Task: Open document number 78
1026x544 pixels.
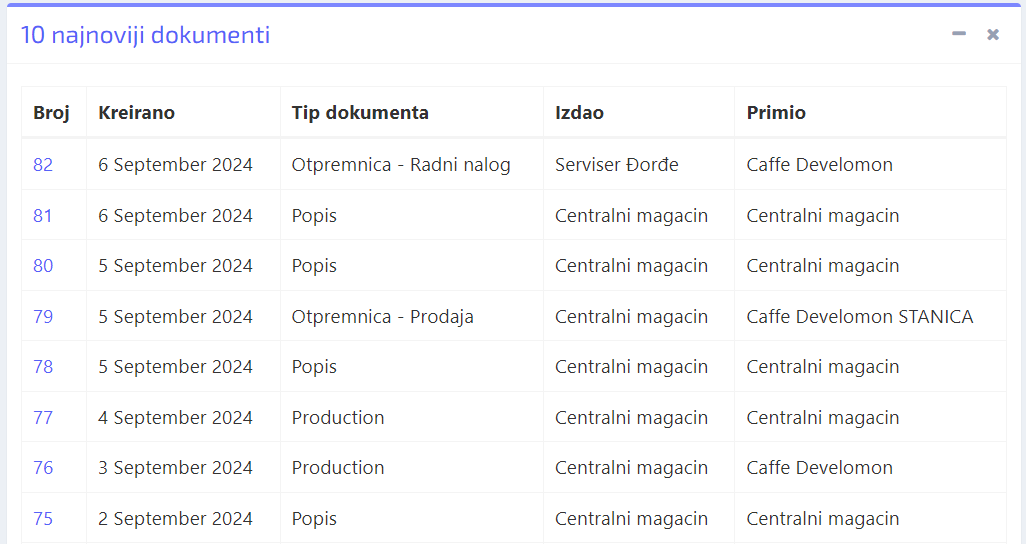Action: [x=43, y=367]
